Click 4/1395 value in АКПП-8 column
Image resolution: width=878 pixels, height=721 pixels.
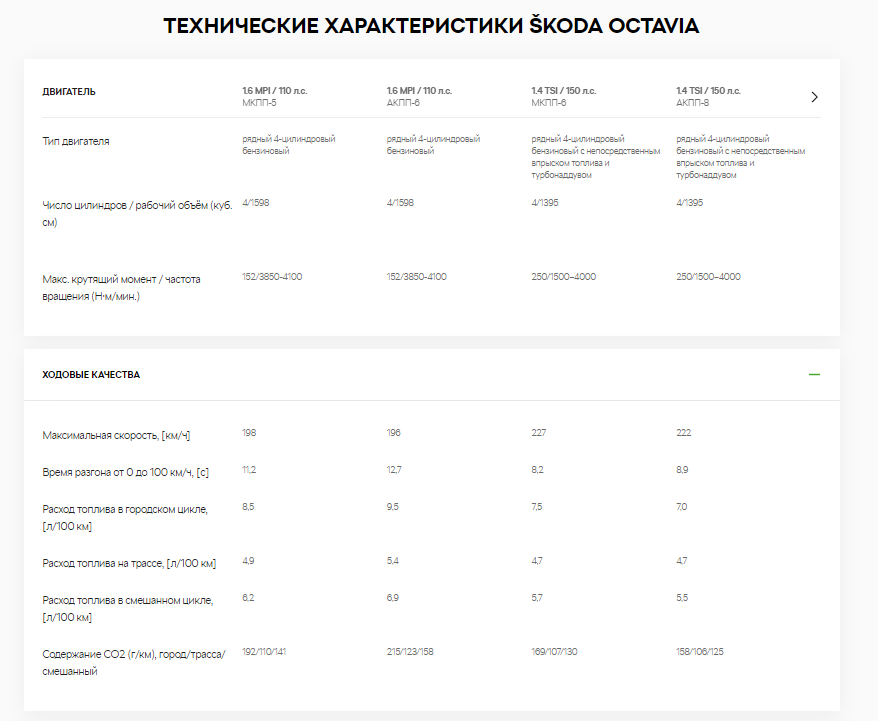689,203
